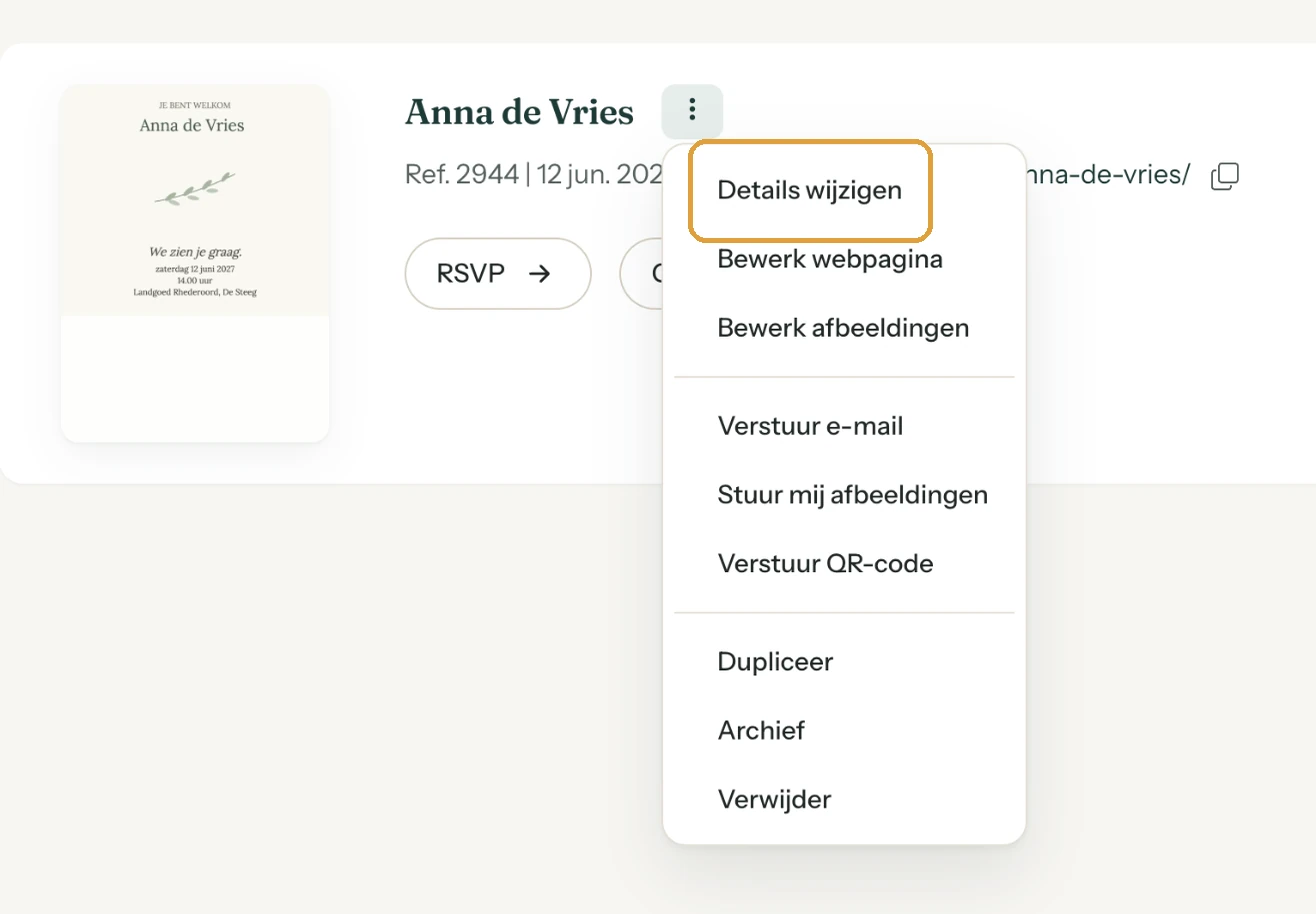Choose Dupliceer from the menu
The image size is (1316, 914).
(775, 661)
